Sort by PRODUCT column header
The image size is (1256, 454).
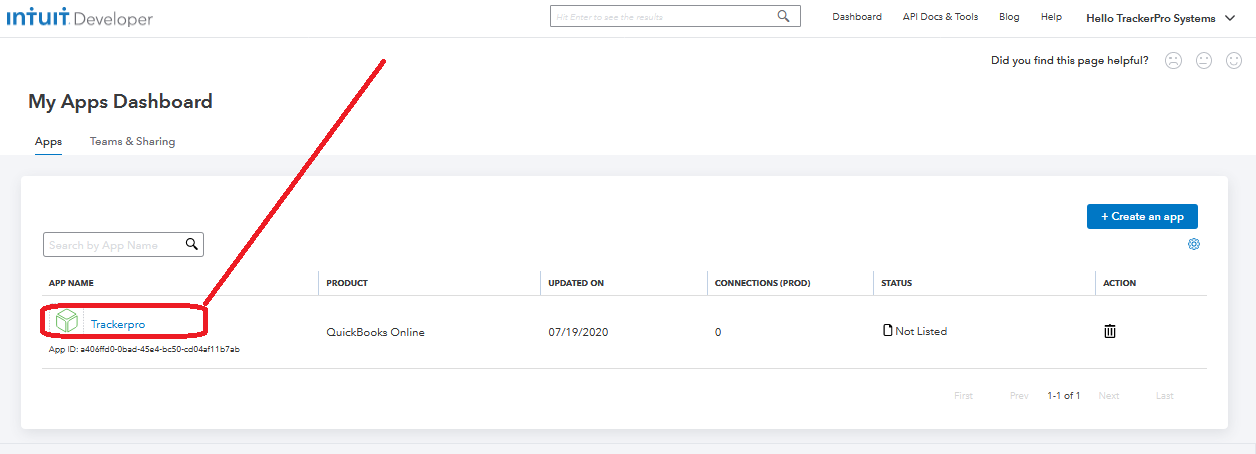tap(347, 283)
